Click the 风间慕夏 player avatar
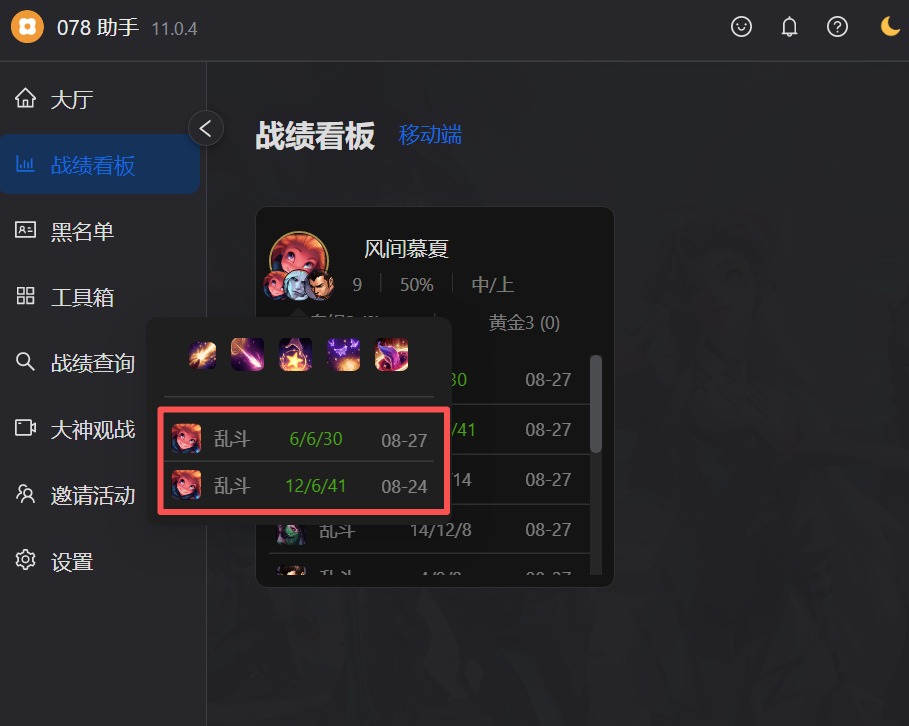Screen dimensions: 909x726 (299, 260)
